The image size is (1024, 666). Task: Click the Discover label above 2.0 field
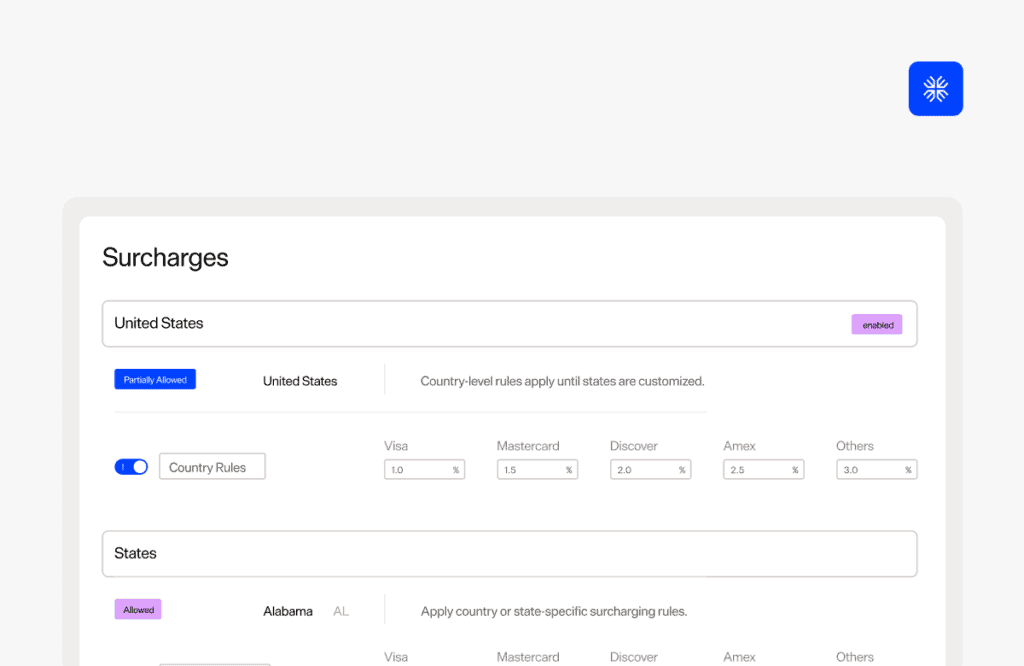tap(633, 446)
